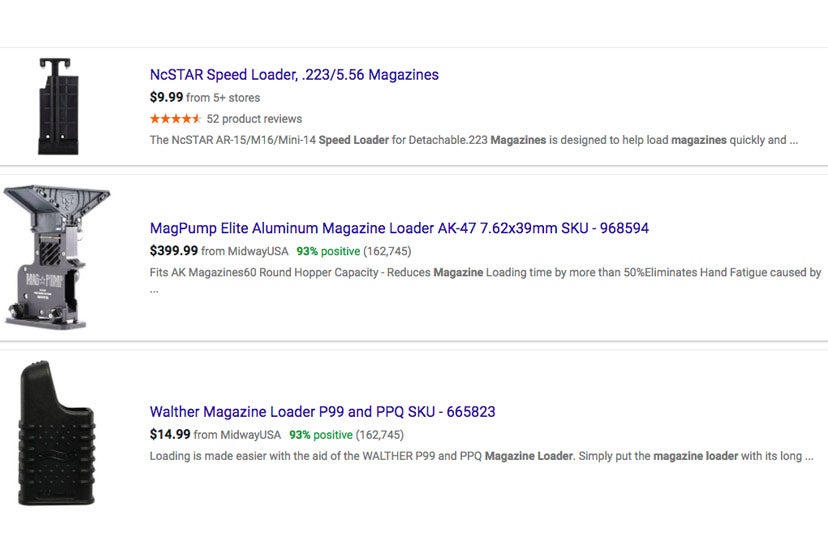The image size is (828, 552).
Task: Open the NcSTAR Speed Loader product link
Action: tap(294, 74)
